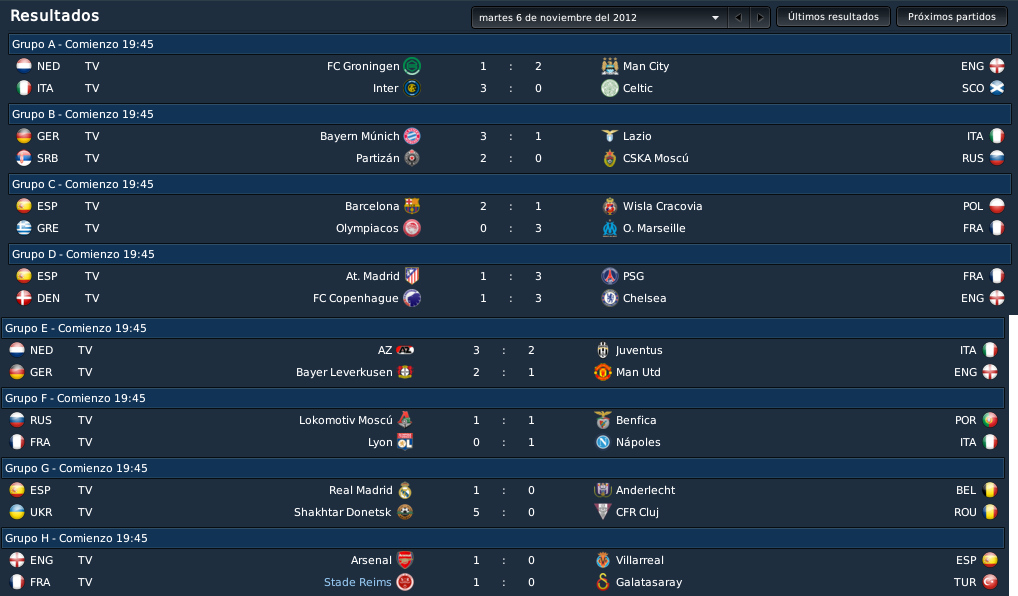Click the Próximos partidos button
Screen dimensions: 1018x596
[952, 17]
